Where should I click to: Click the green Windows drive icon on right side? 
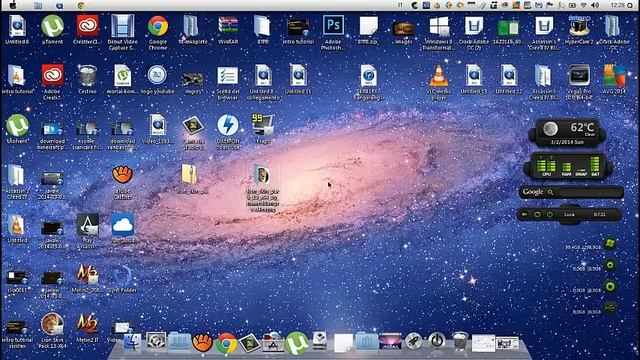point(610,243)
